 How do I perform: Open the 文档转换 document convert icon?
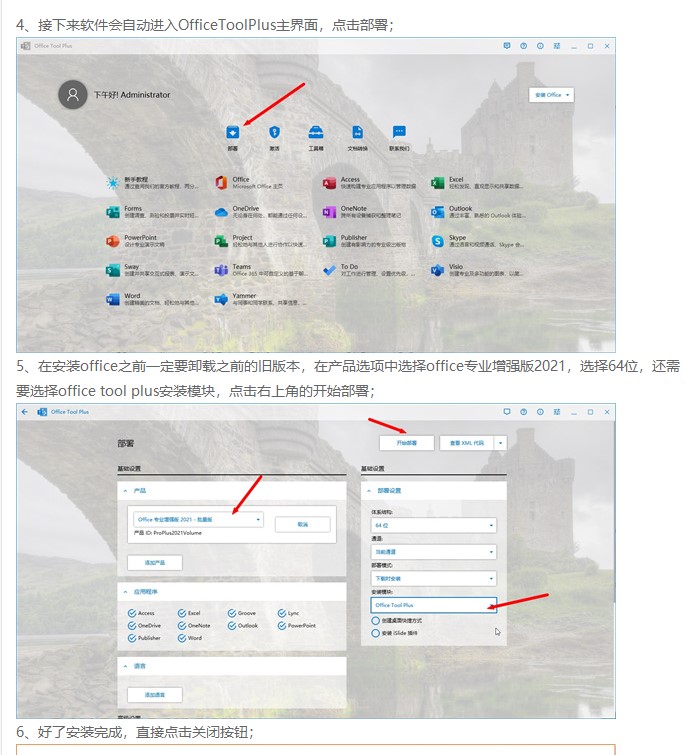coord(358,132)
